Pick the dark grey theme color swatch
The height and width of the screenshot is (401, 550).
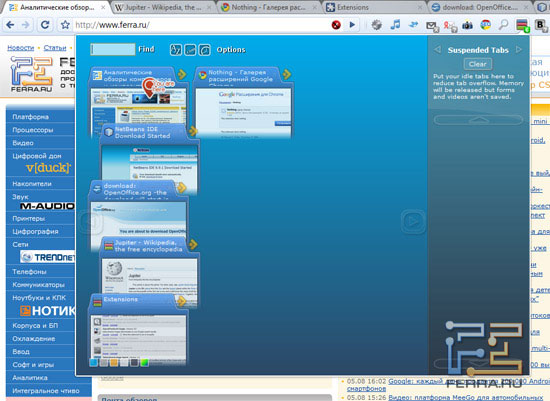point(134,362)
